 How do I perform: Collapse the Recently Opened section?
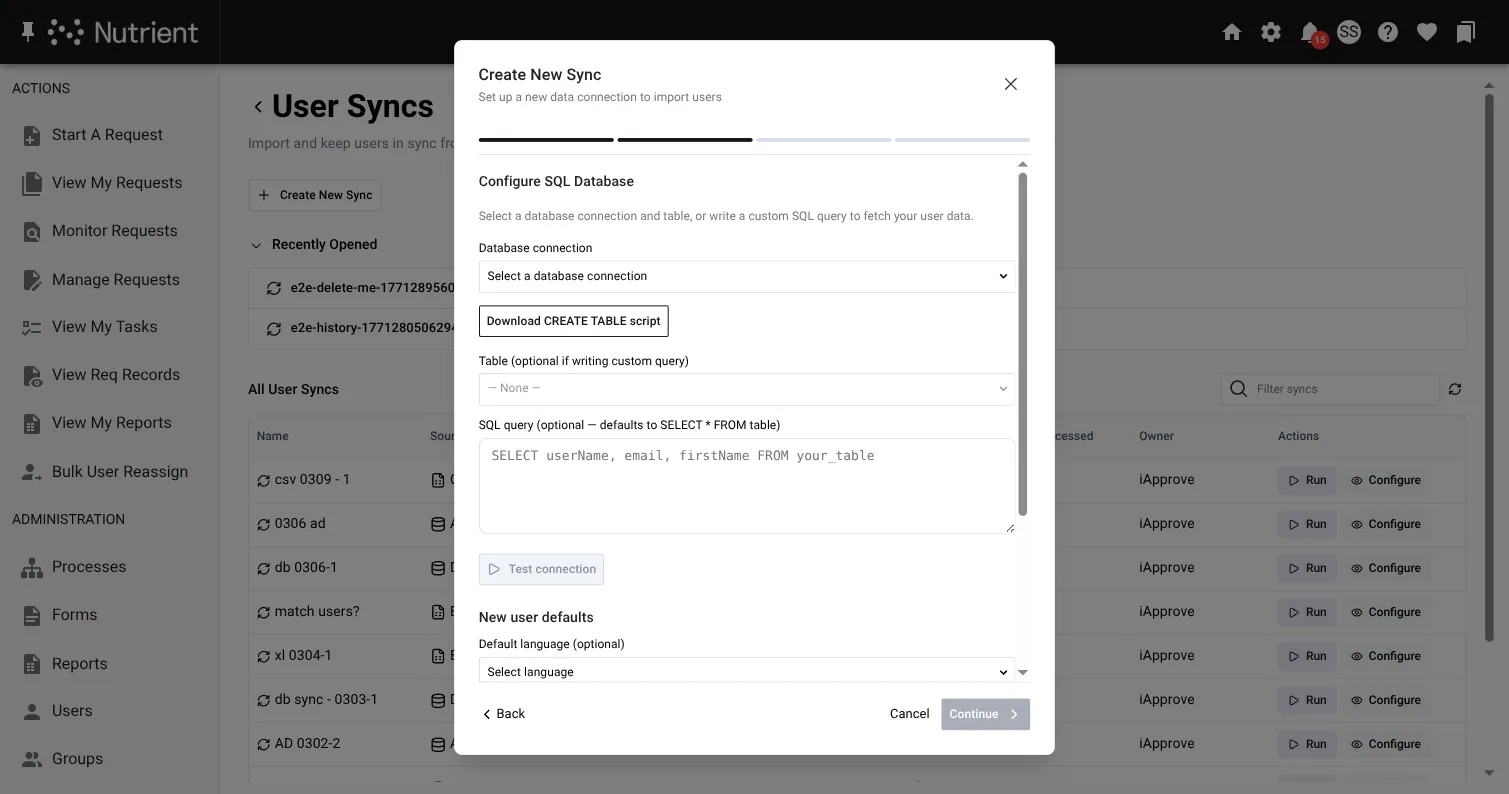pyautogui.click(x=258, y=245)
